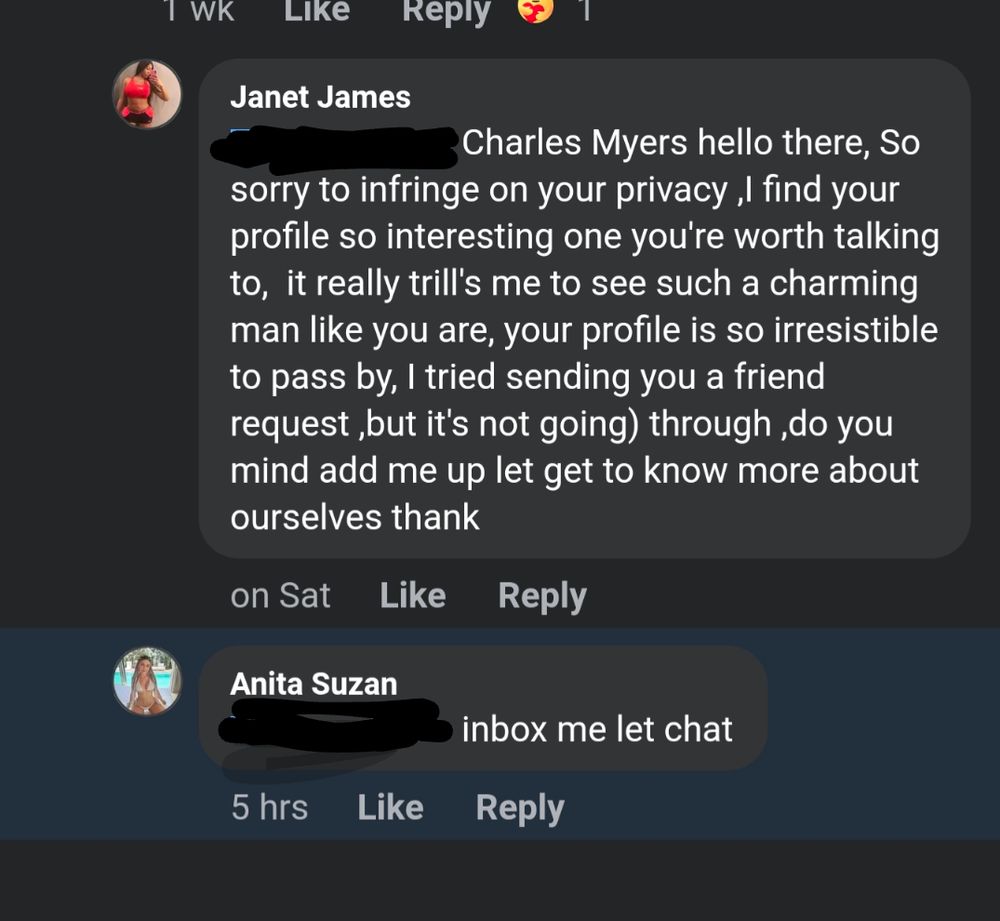1000x921 pixels.
Task: Reply to Anita Suzan's comment
Action: [520, 809]
